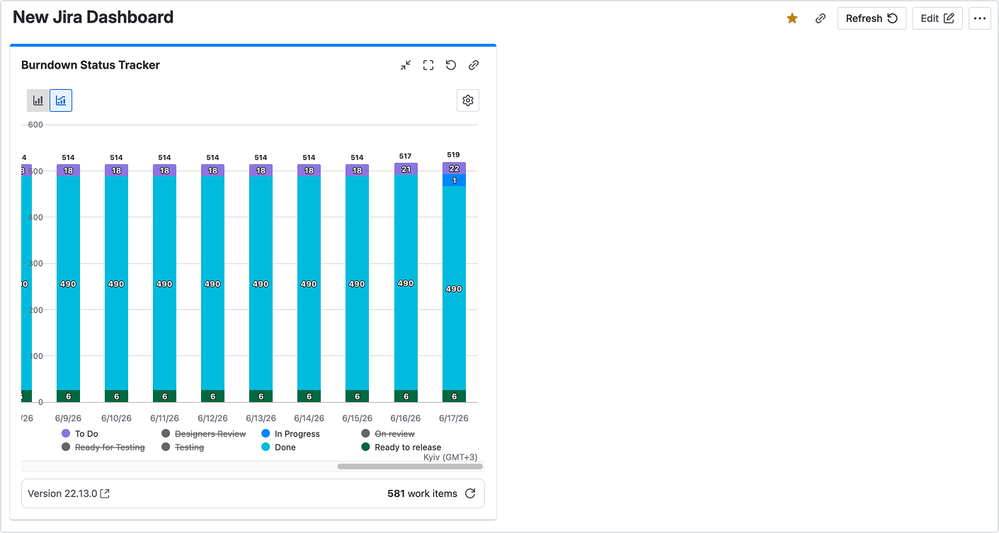
Task: Select the combined line chart view
Action: click(61, 101)
